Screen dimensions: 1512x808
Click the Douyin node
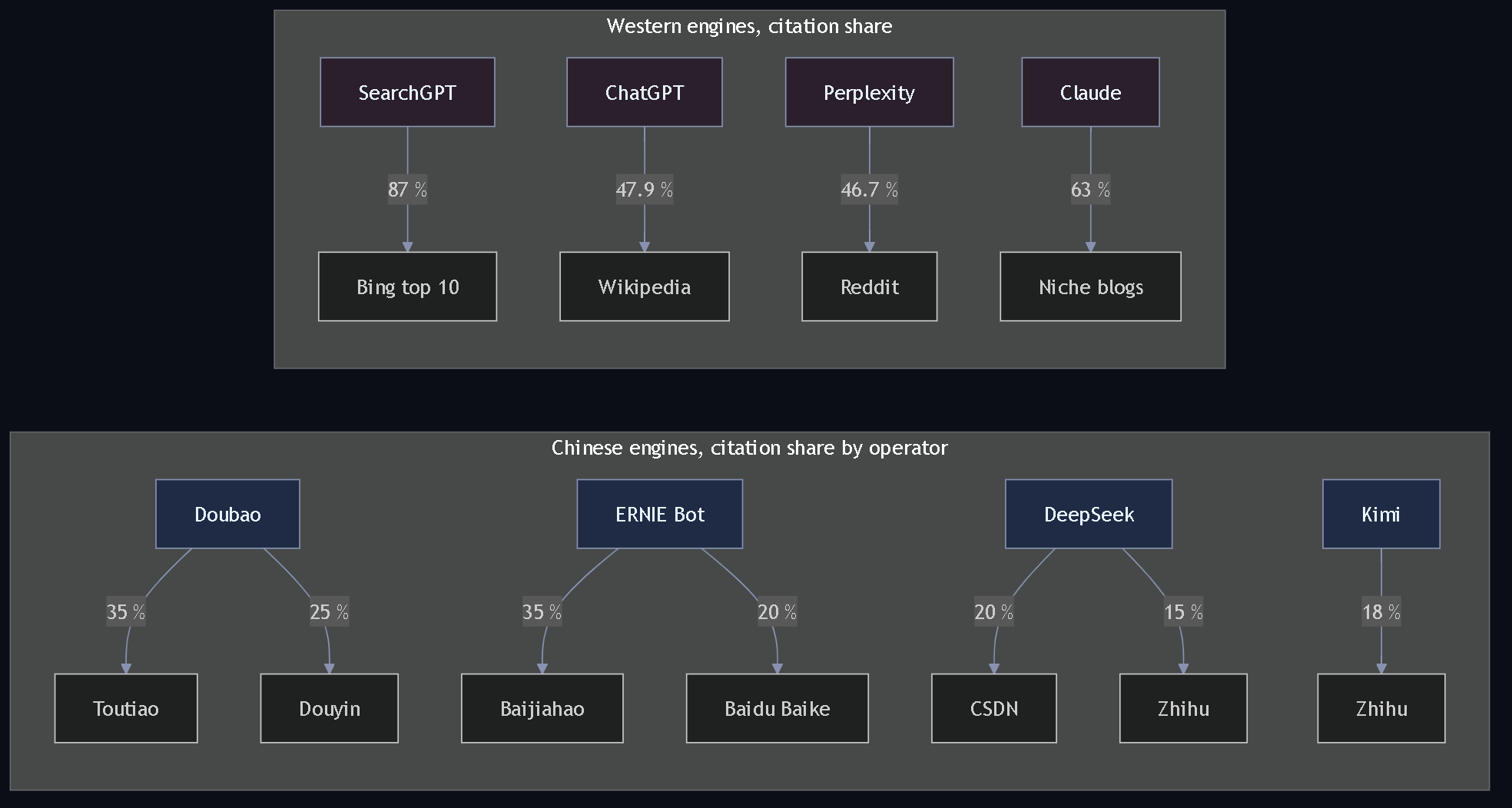[x=330, y=708]
